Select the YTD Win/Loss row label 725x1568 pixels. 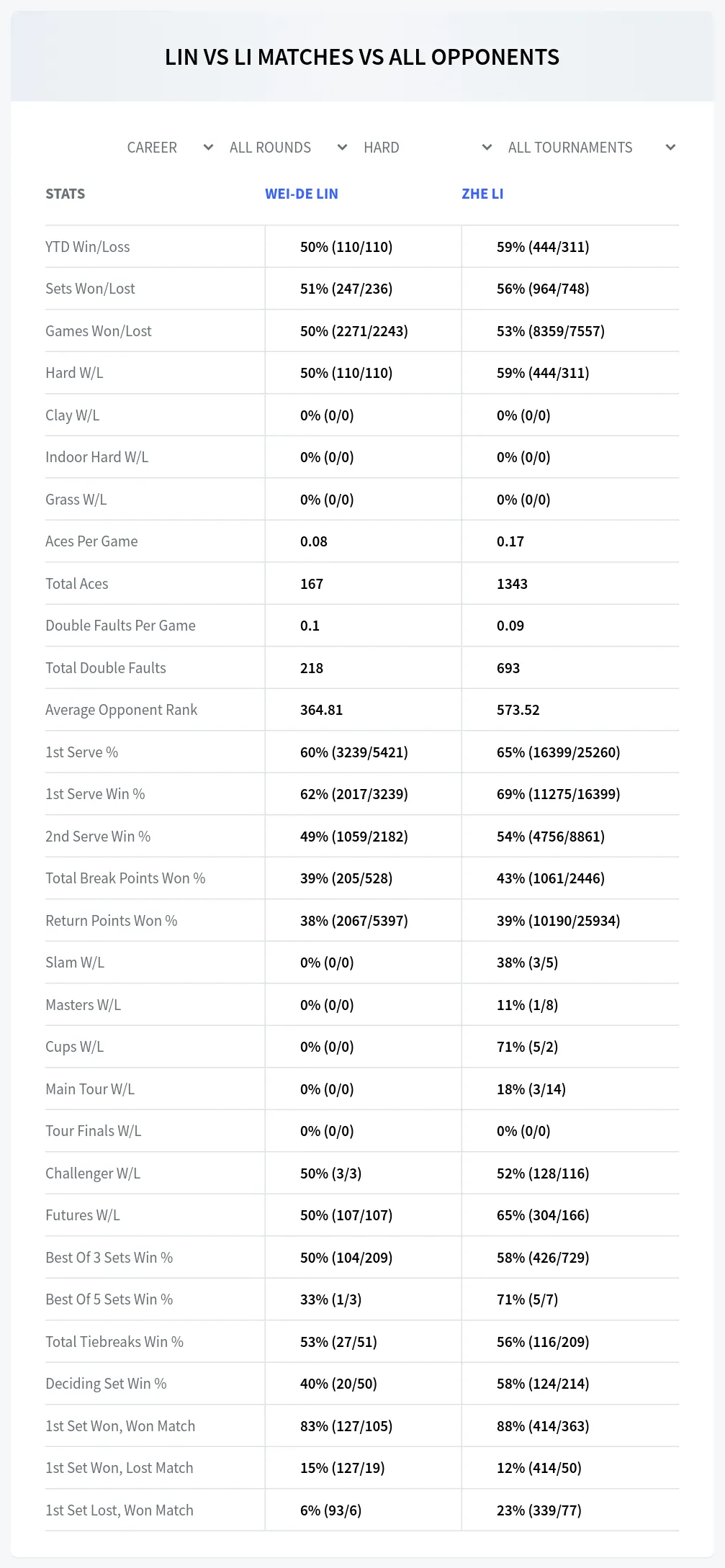88,247
